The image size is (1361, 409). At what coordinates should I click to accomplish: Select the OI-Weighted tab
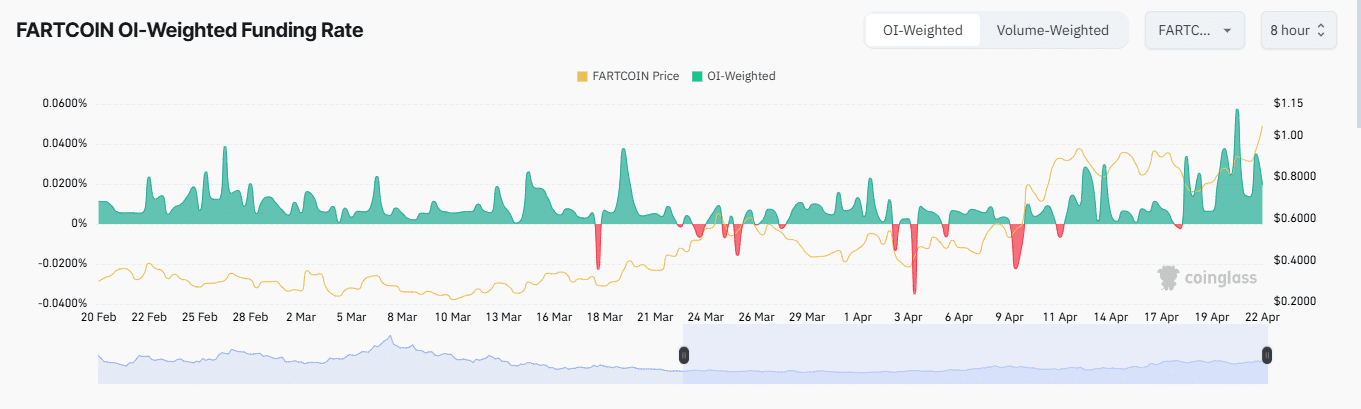click(x=922, y=30)
